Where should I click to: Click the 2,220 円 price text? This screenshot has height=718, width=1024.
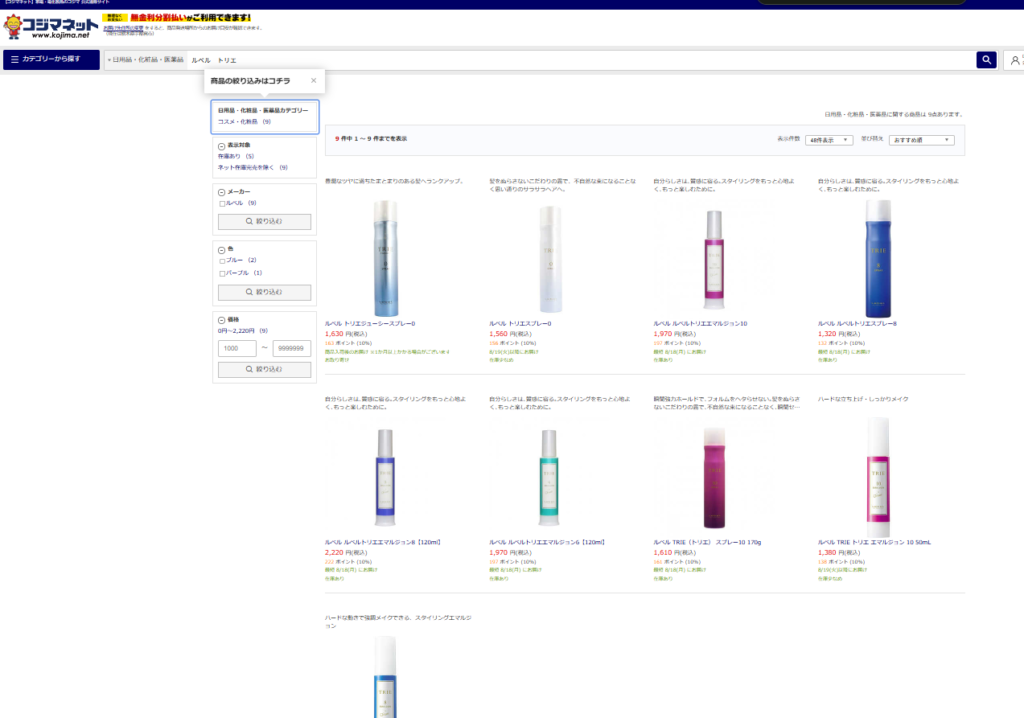pyautogui.click(x=346, y=553)
